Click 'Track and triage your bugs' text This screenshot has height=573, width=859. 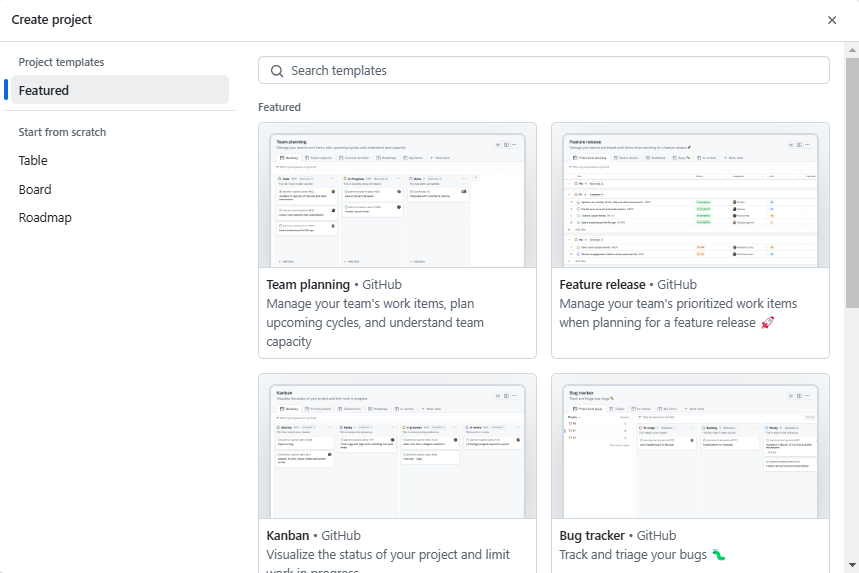[x=633, y=555]
